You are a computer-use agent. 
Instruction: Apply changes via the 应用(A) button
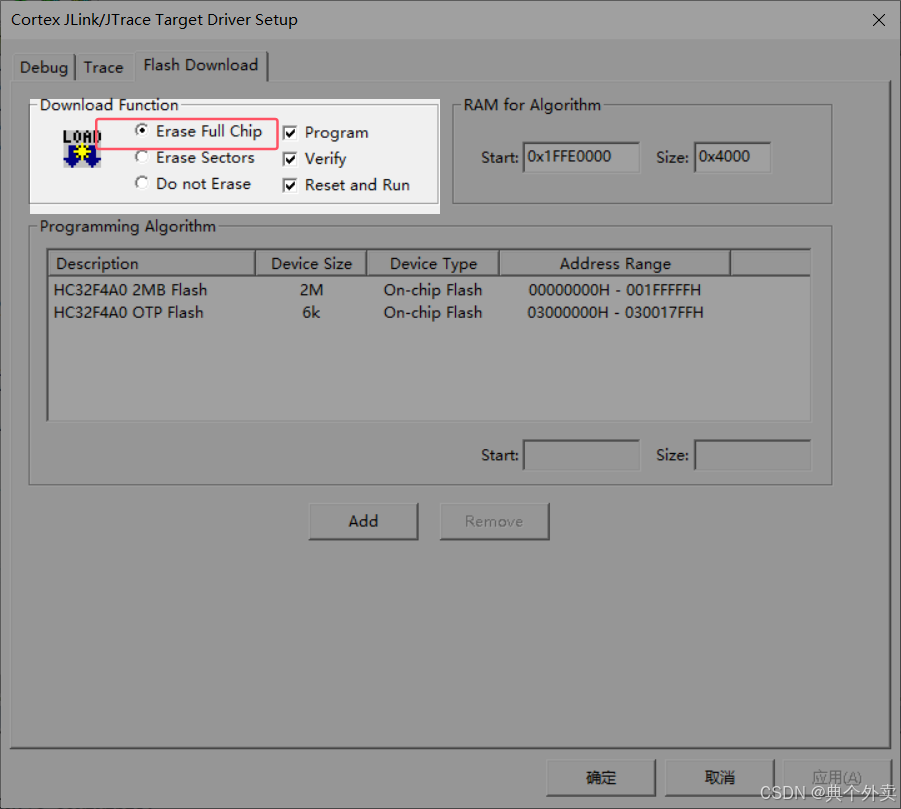[838, 777]
